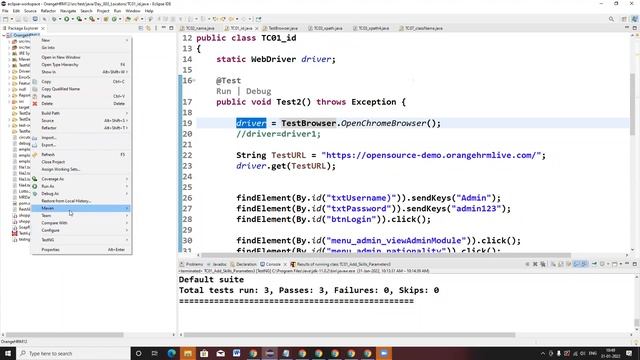Click the Debug link above Test2

click(x=258, y=91)
